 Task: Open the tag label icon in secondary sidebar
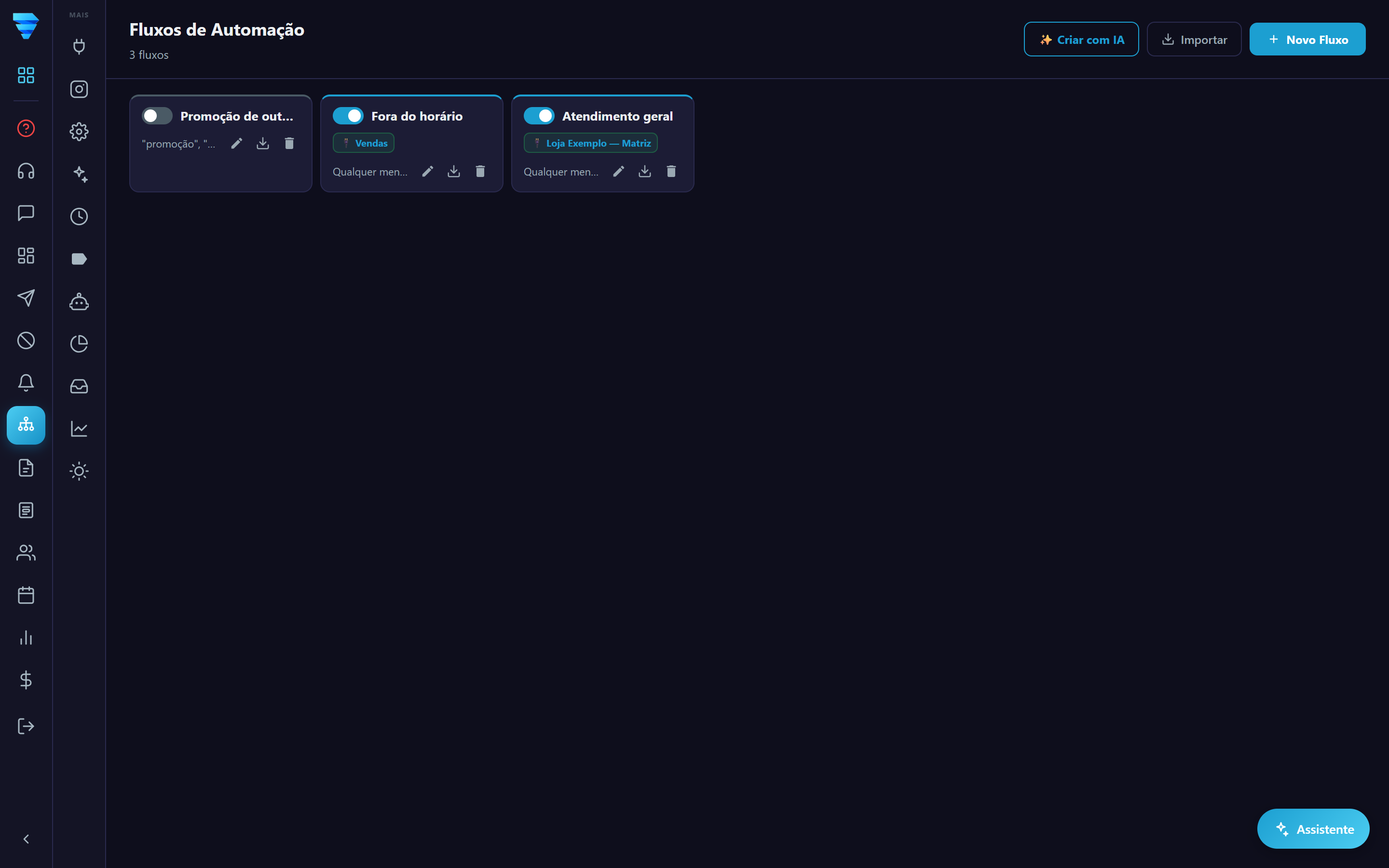(x=79, y=259)
